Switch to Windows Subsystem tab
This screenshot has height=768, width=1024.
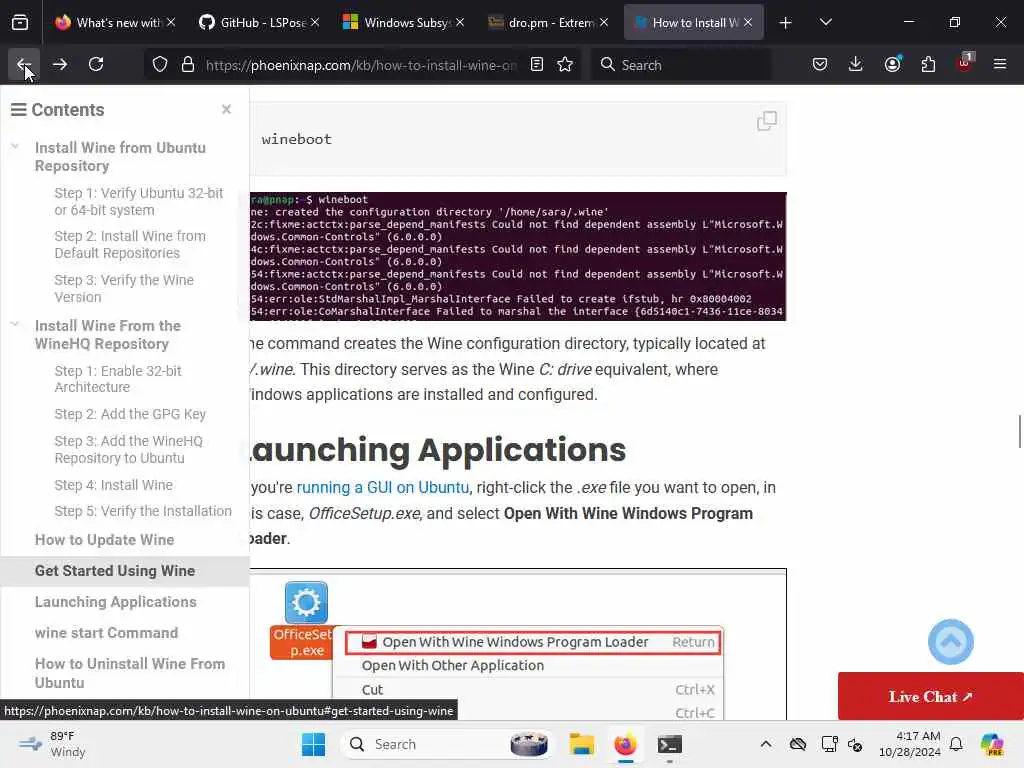[x=404, y=22]
